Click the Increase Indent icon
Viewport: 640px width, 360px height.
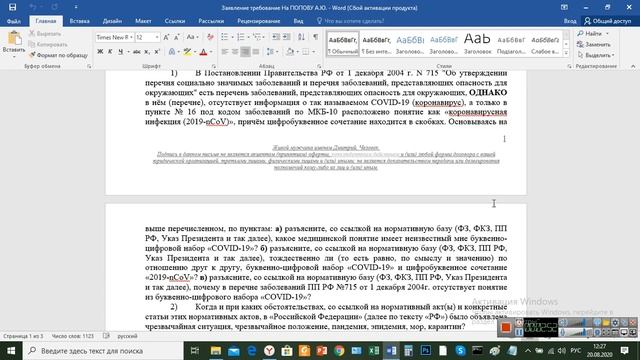[x=287, y=37]
